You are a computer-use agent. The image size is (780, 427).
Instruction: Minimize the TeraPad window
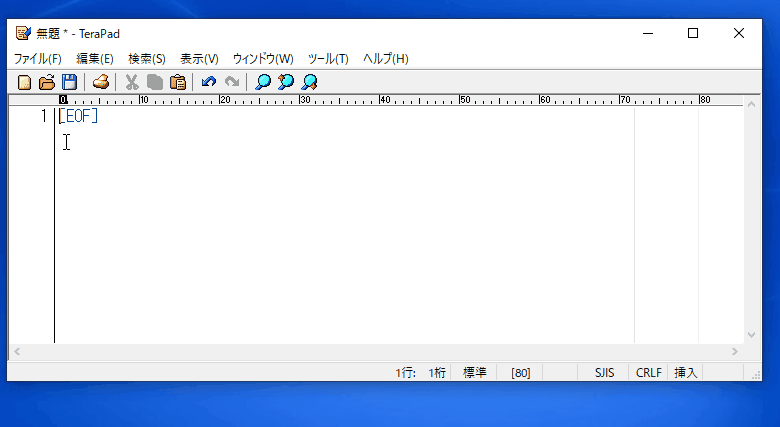point(648,33)
